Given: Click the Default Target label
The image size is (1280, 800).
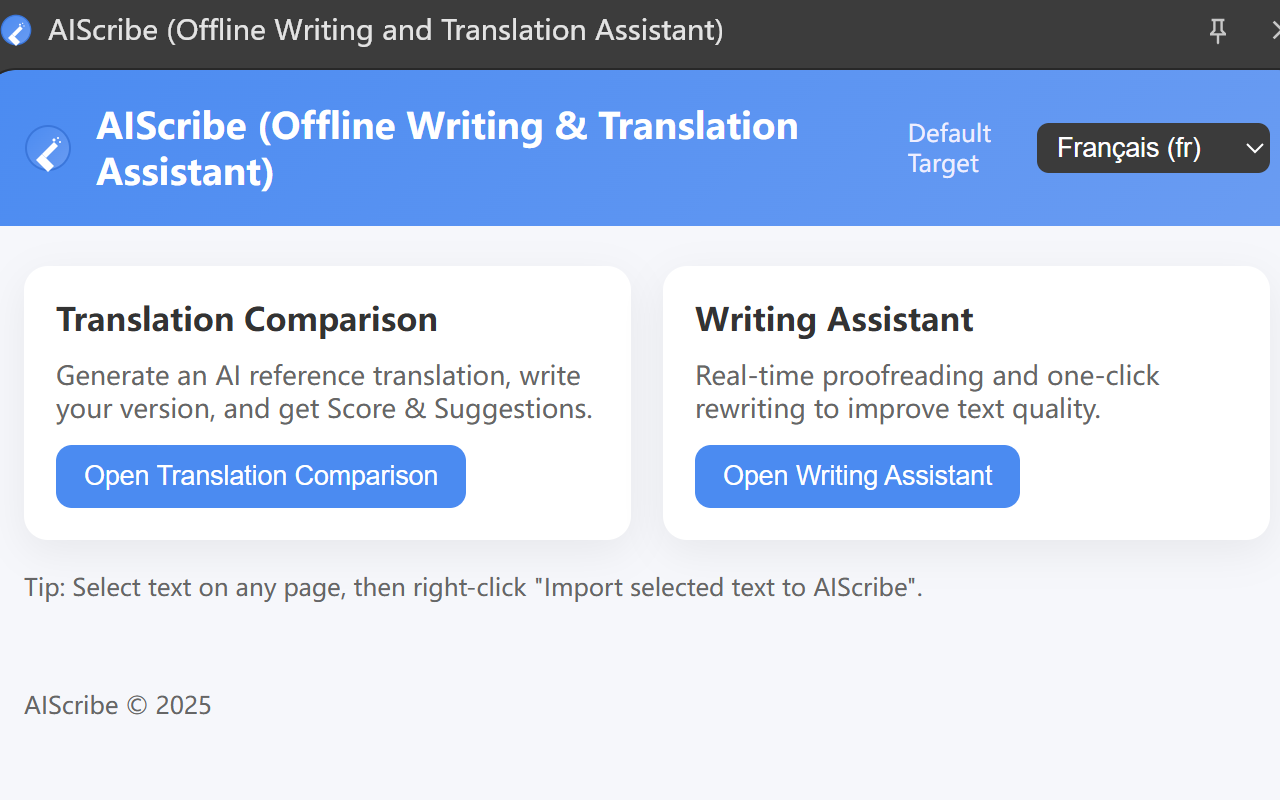Looking at the screenshot, I should pos(948,148).
